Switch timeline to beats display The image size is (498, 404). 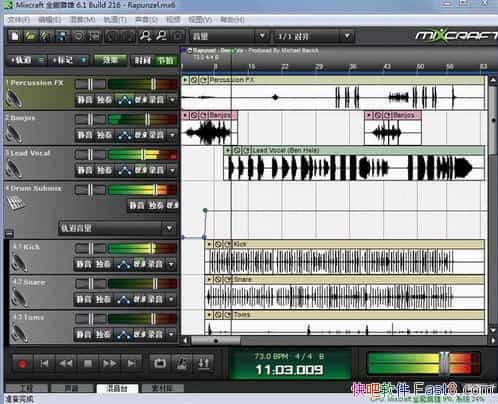pyautogui.click(x=165, y=60)
